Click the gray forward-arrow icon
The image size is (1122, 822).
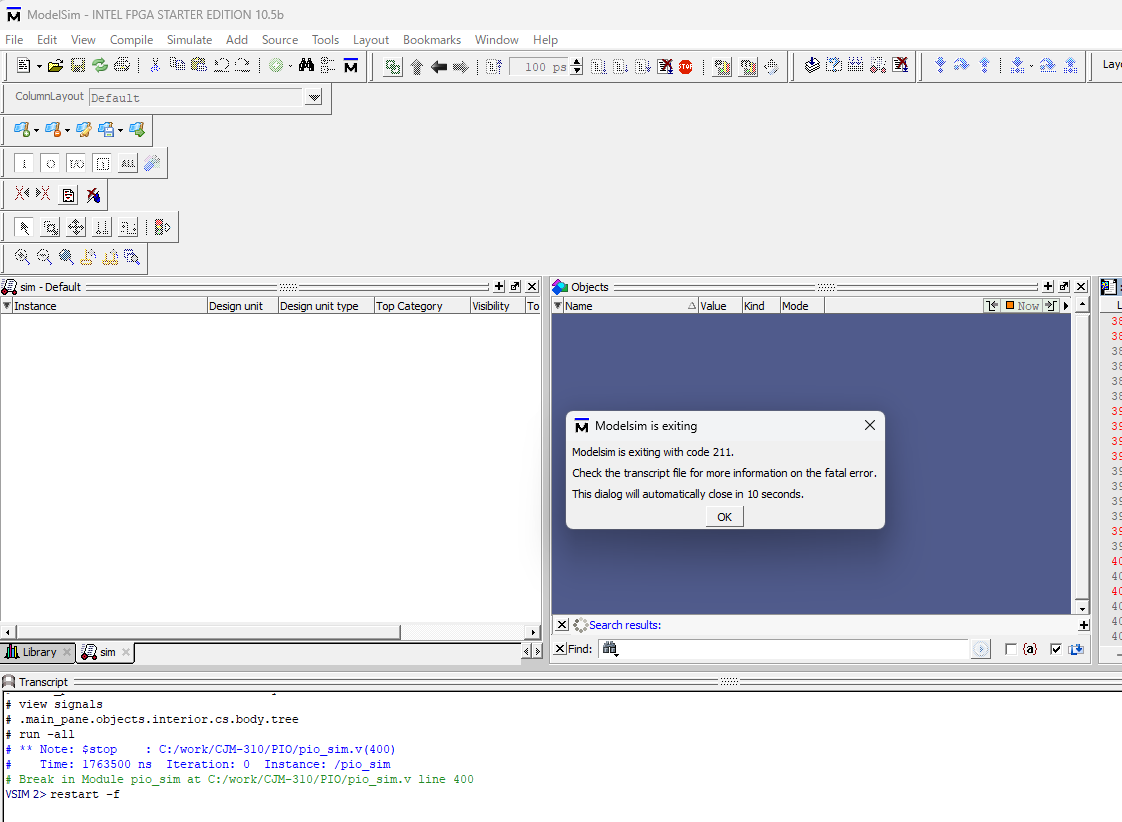tap(461, 67)
